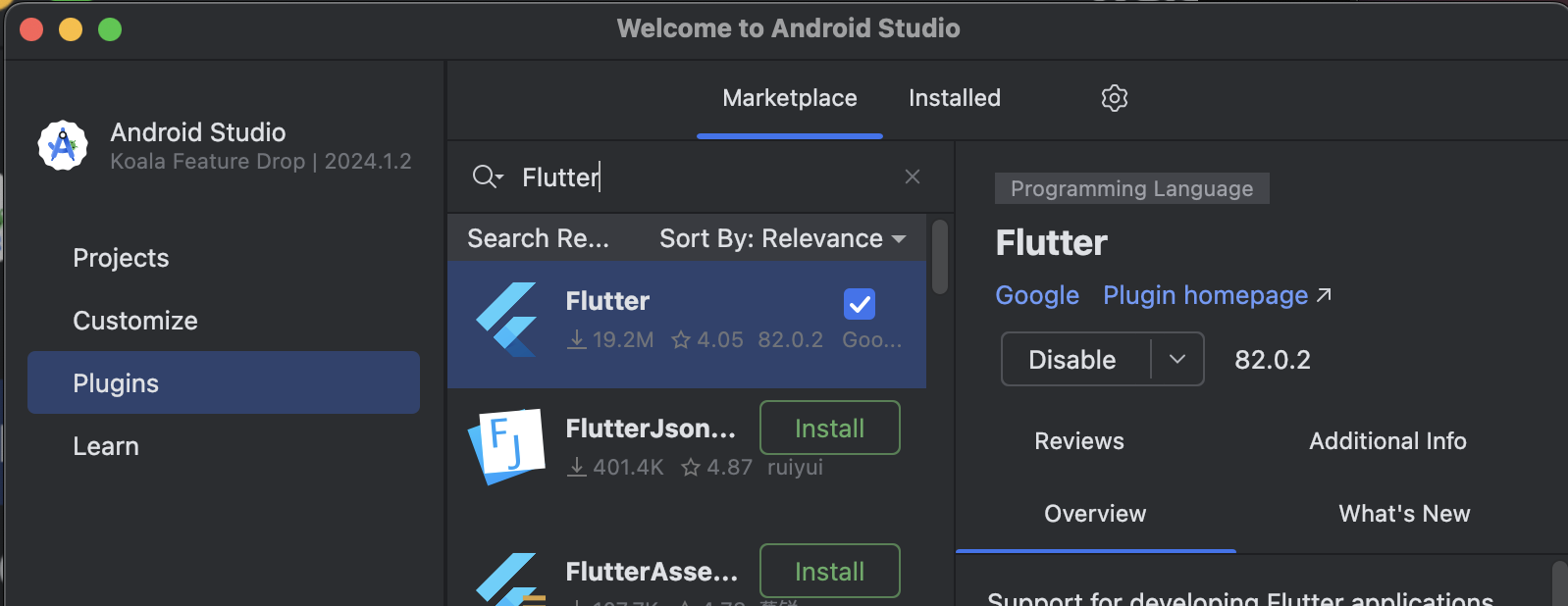Open the plugins settings gear menu
The image size is (1568, 606).
coord(1114,98)
